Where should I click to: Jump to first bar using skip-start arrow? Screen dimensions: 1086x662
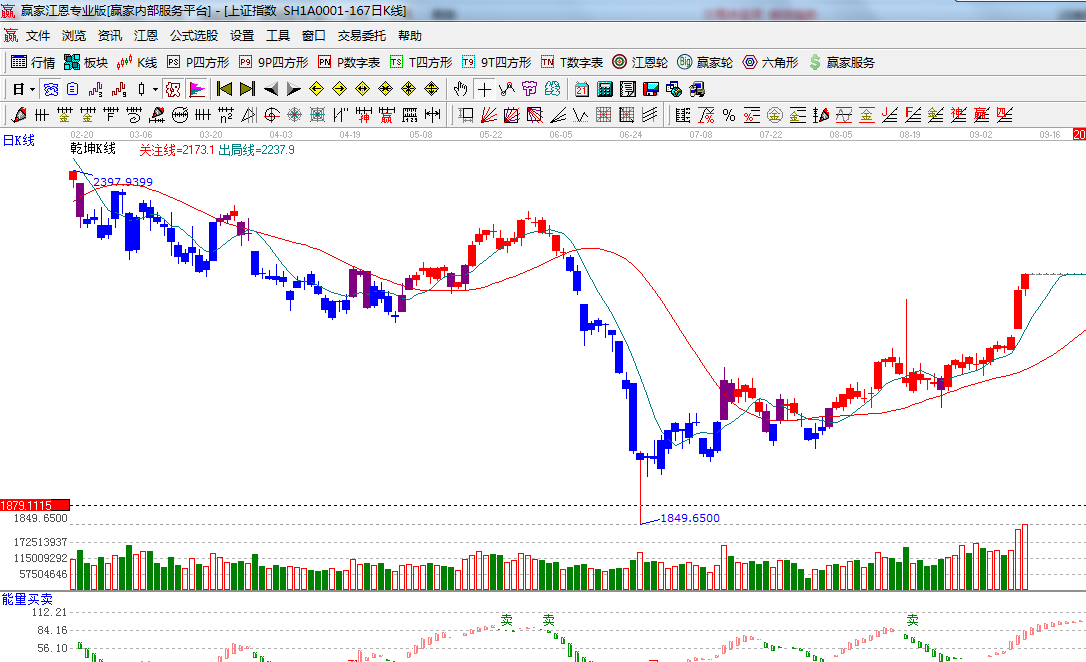(224, 89)
